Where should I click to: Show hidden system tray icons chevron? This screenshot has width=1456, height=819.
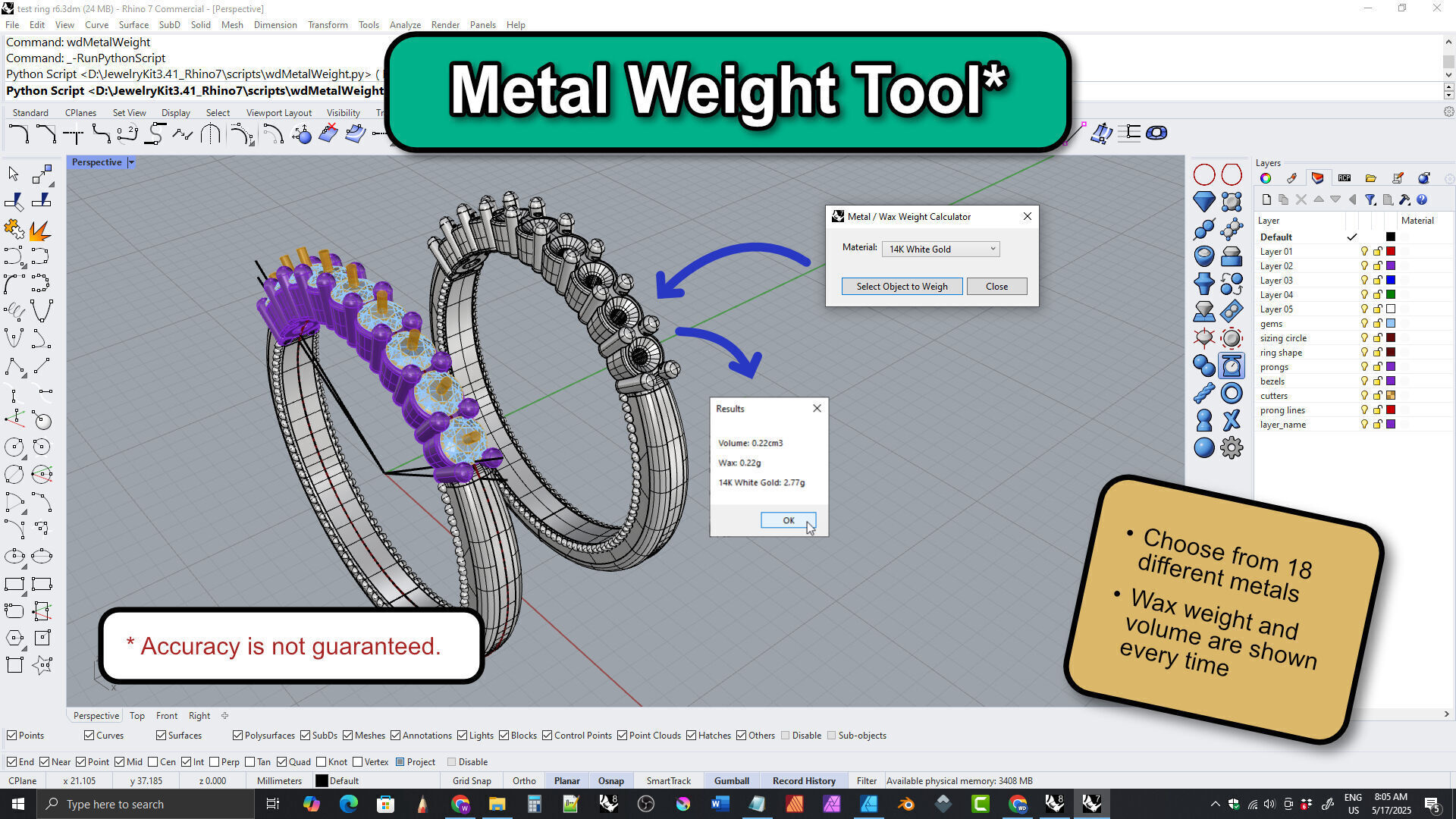(1216, 804)
